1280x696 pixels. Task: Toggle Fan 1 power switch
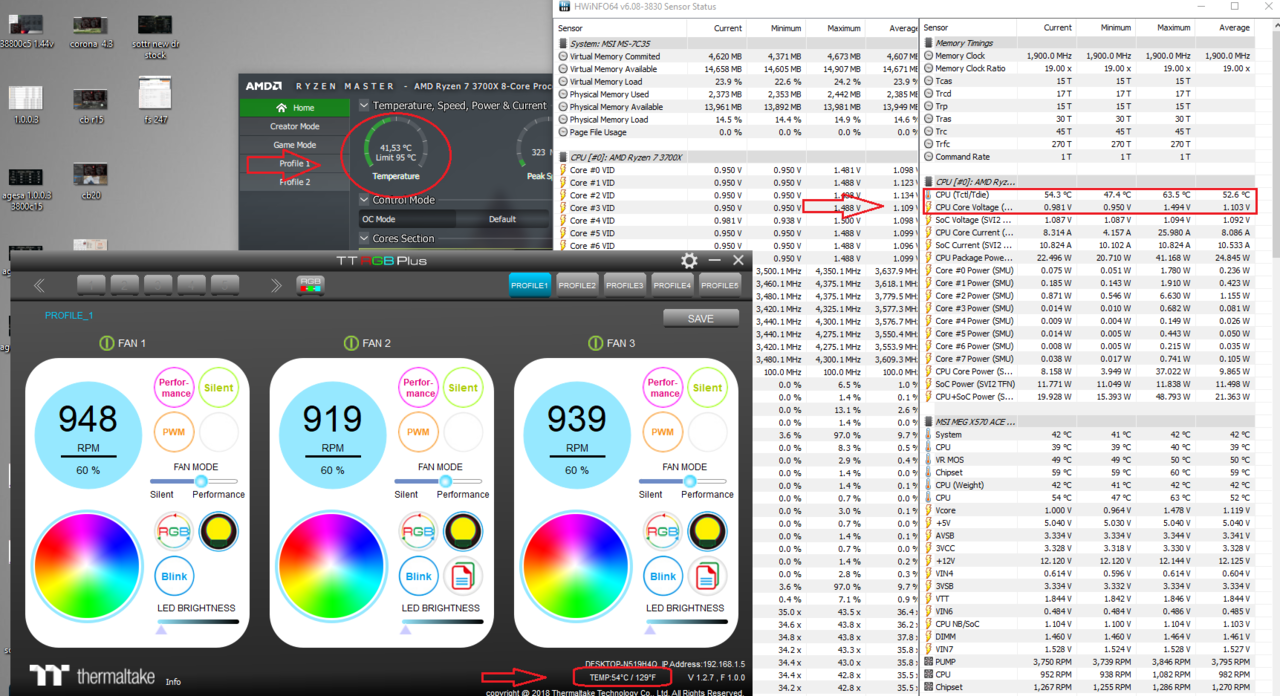(x=107, y=343)
